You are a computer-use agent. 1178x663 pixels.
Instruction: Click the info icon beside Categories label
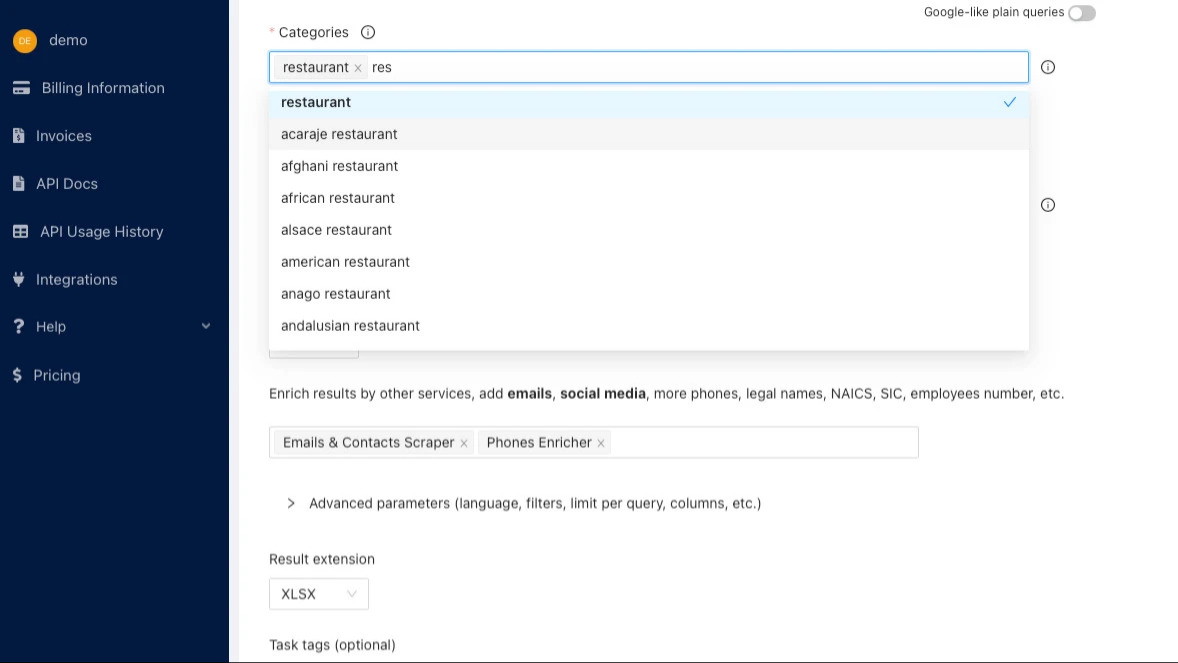(368, 33)
